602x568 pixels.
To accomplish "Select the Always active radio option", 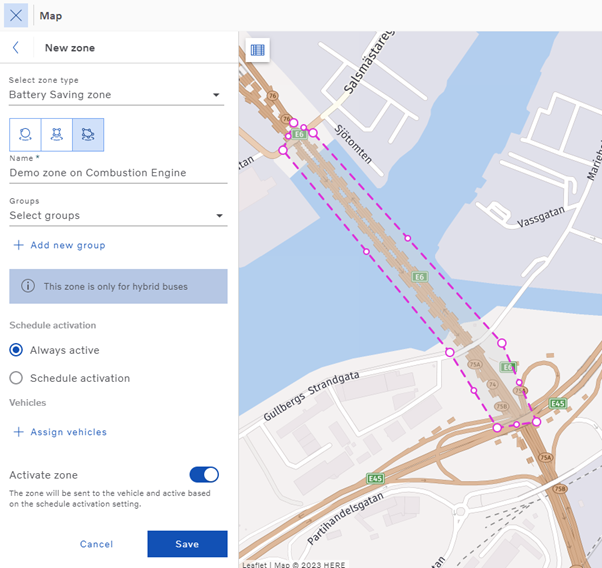I will pos(16,350).
